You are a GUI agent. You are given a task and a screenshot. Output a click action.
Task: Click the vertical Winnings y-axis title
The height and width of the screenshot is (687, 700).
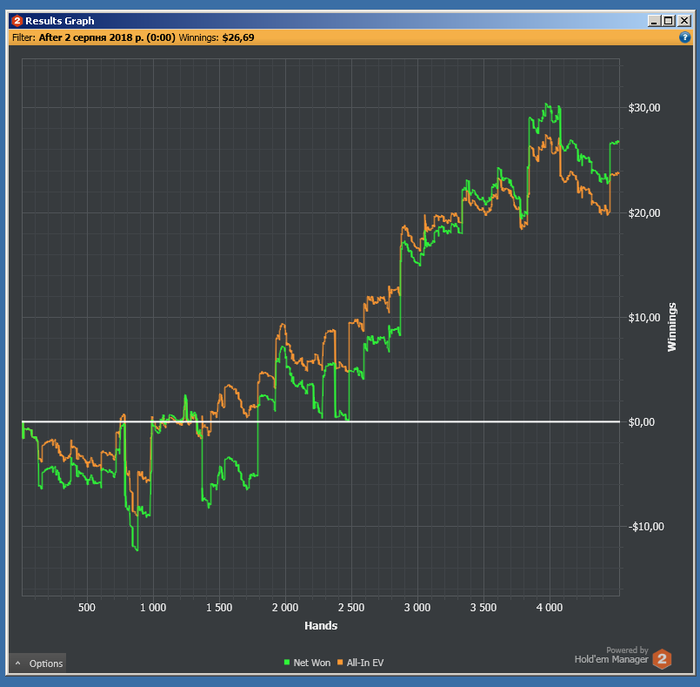[x=672, y=327]
